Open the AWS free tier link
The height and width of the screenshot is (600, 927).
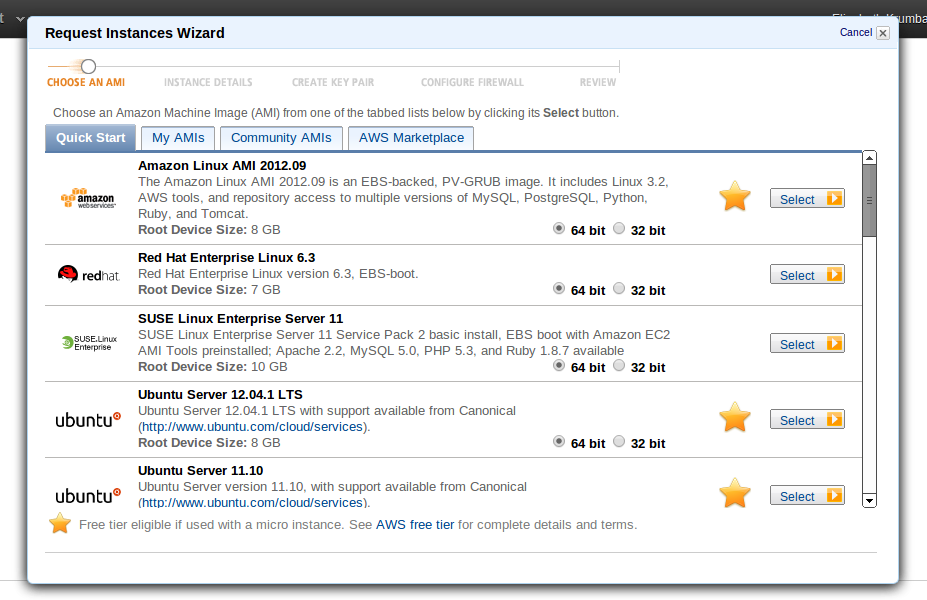click(415, 525)
